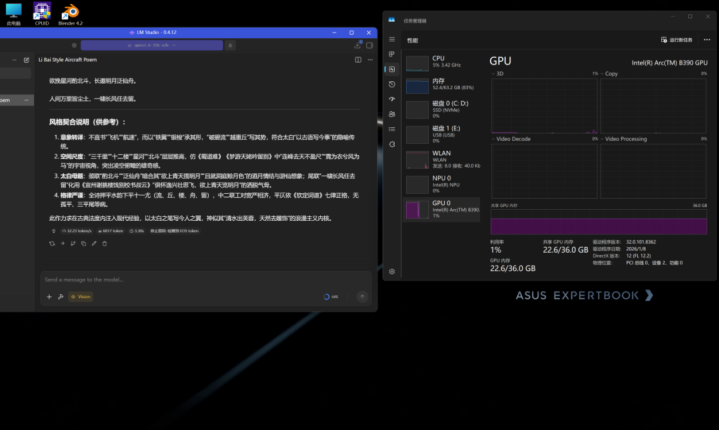Edit the response with the pencil icon
This screenshot has width=719, height=430.
pos(94,243)
